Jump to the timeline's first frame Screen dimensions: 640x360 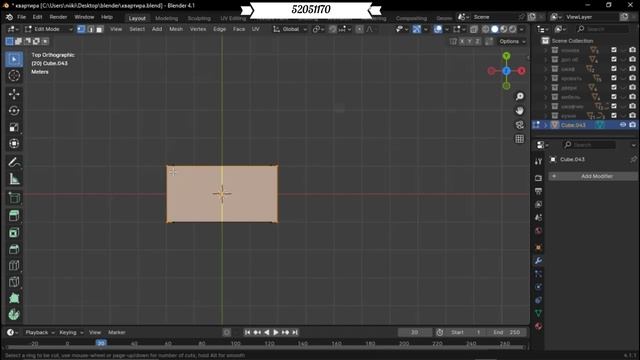pyautogui.click(x=247, y=332)
